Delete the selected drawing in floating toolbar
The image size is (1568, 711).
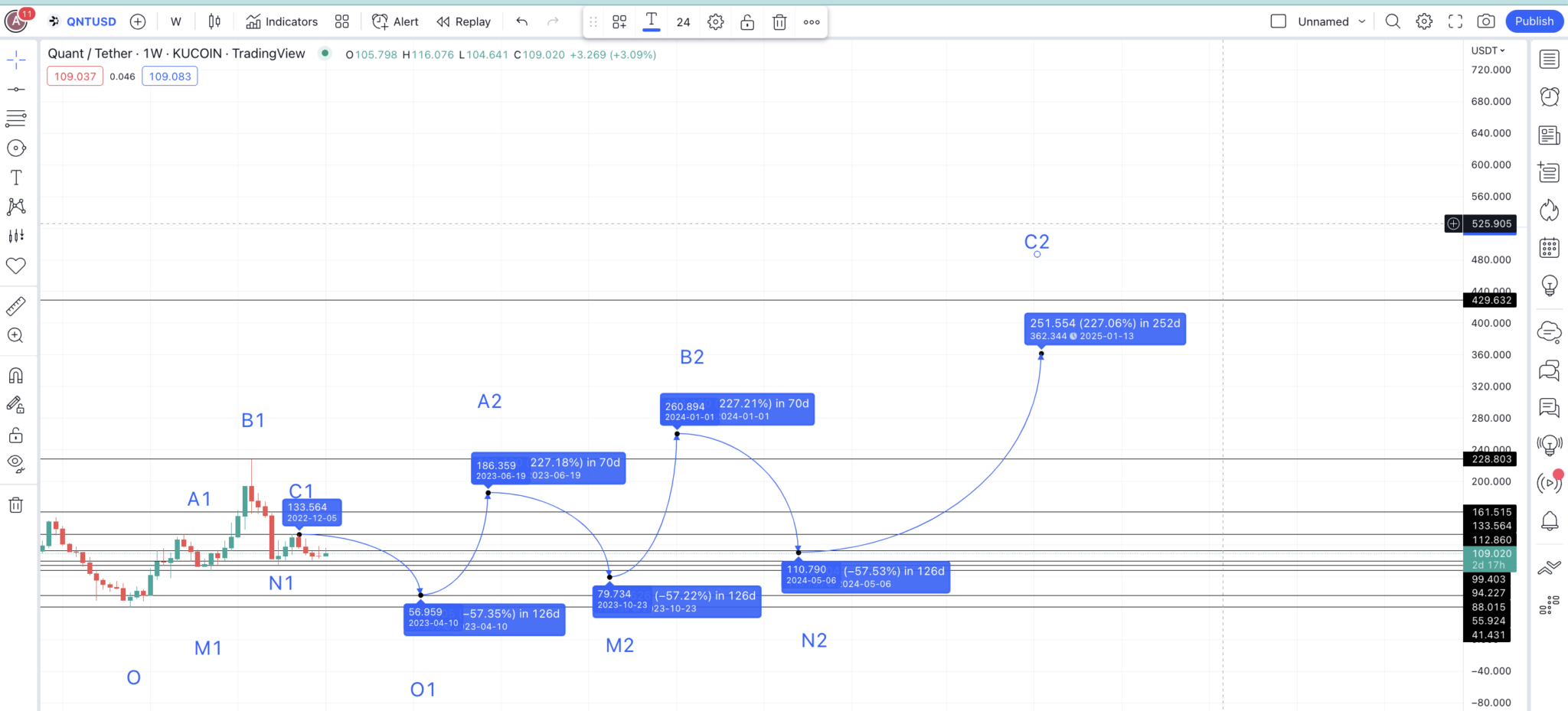[x=779, y=22]
